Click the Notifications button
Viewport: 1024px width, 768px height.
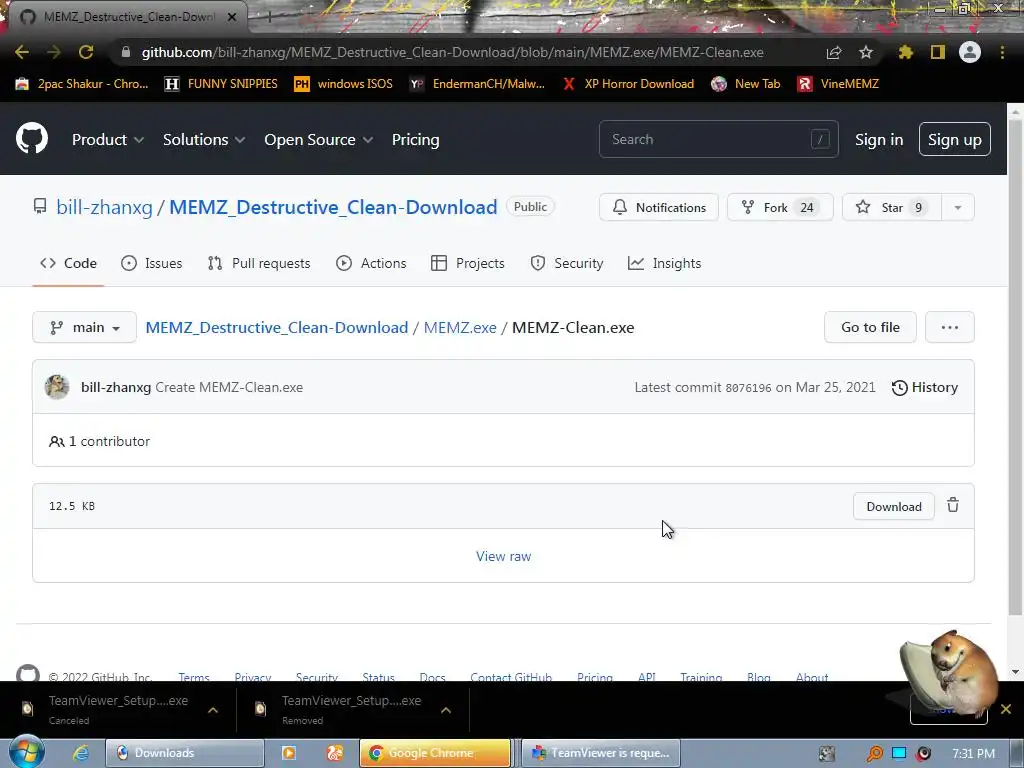coord(659,208)
